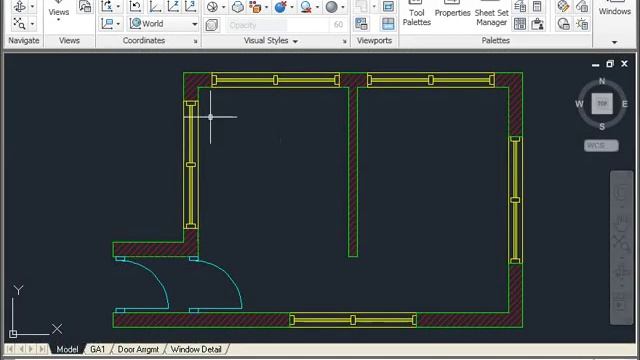The image size is (640, 360).
Task: Click S on the ViewCube compass
Action: point(602,127)
